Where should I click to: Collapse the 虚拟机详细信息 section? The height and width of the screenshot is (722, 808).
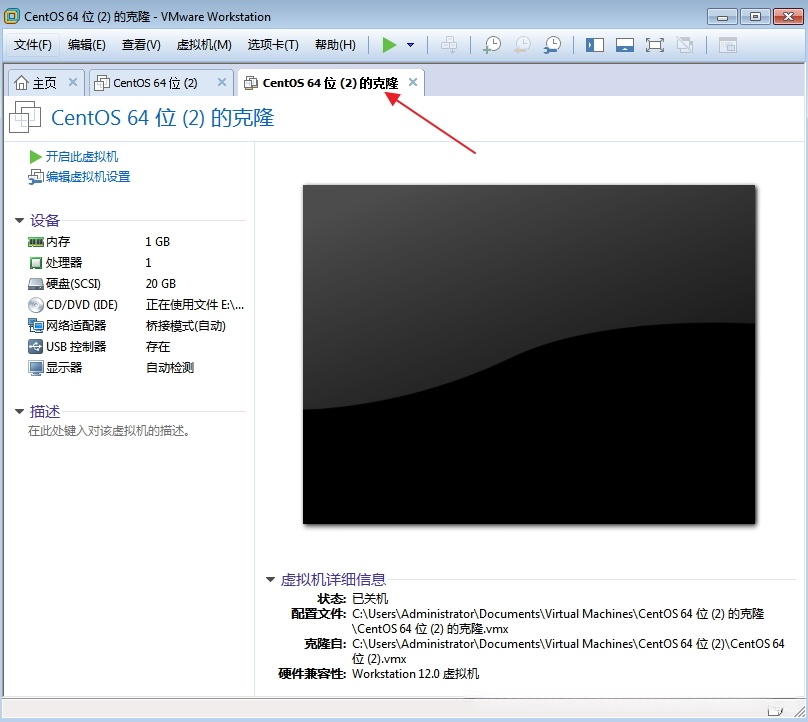(x=271, y=579)
